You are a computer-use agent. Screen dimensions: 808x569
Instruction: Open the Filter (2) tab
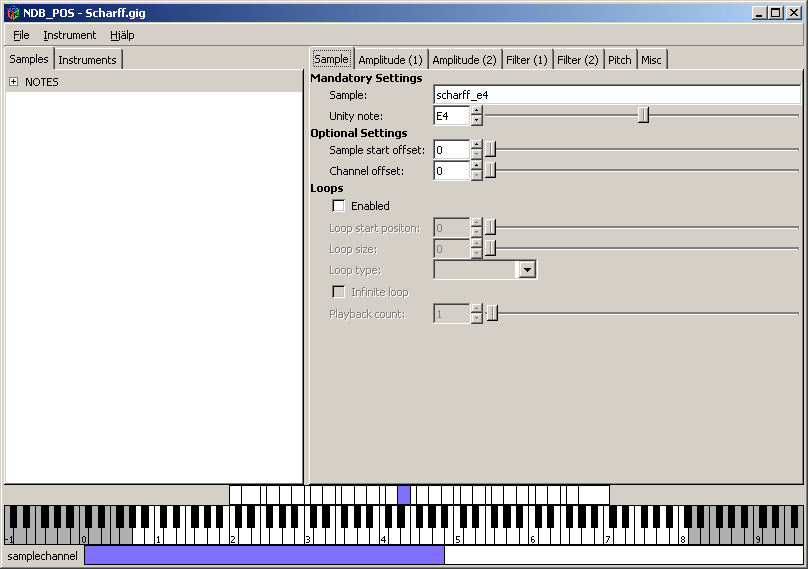pyautogui.click(x=578, y=60)
